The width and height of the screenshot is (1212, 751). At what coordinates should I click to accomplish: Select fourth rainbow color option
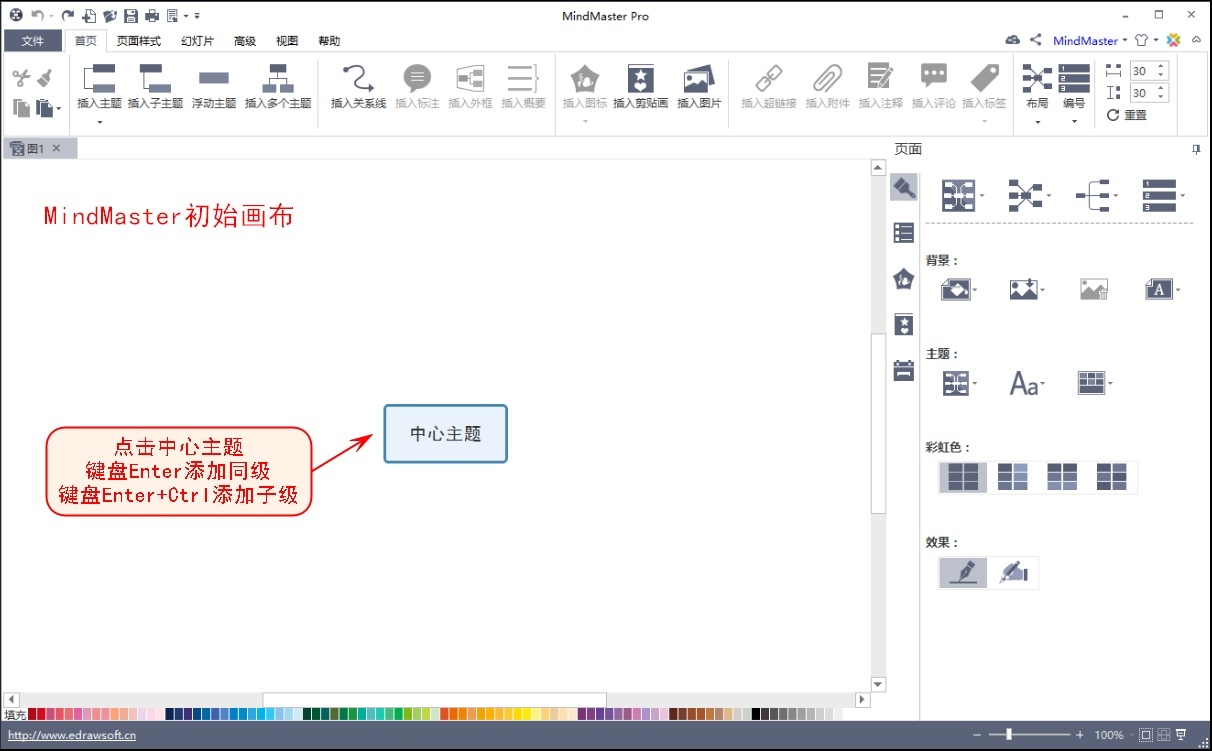(x=1111, y=477)
